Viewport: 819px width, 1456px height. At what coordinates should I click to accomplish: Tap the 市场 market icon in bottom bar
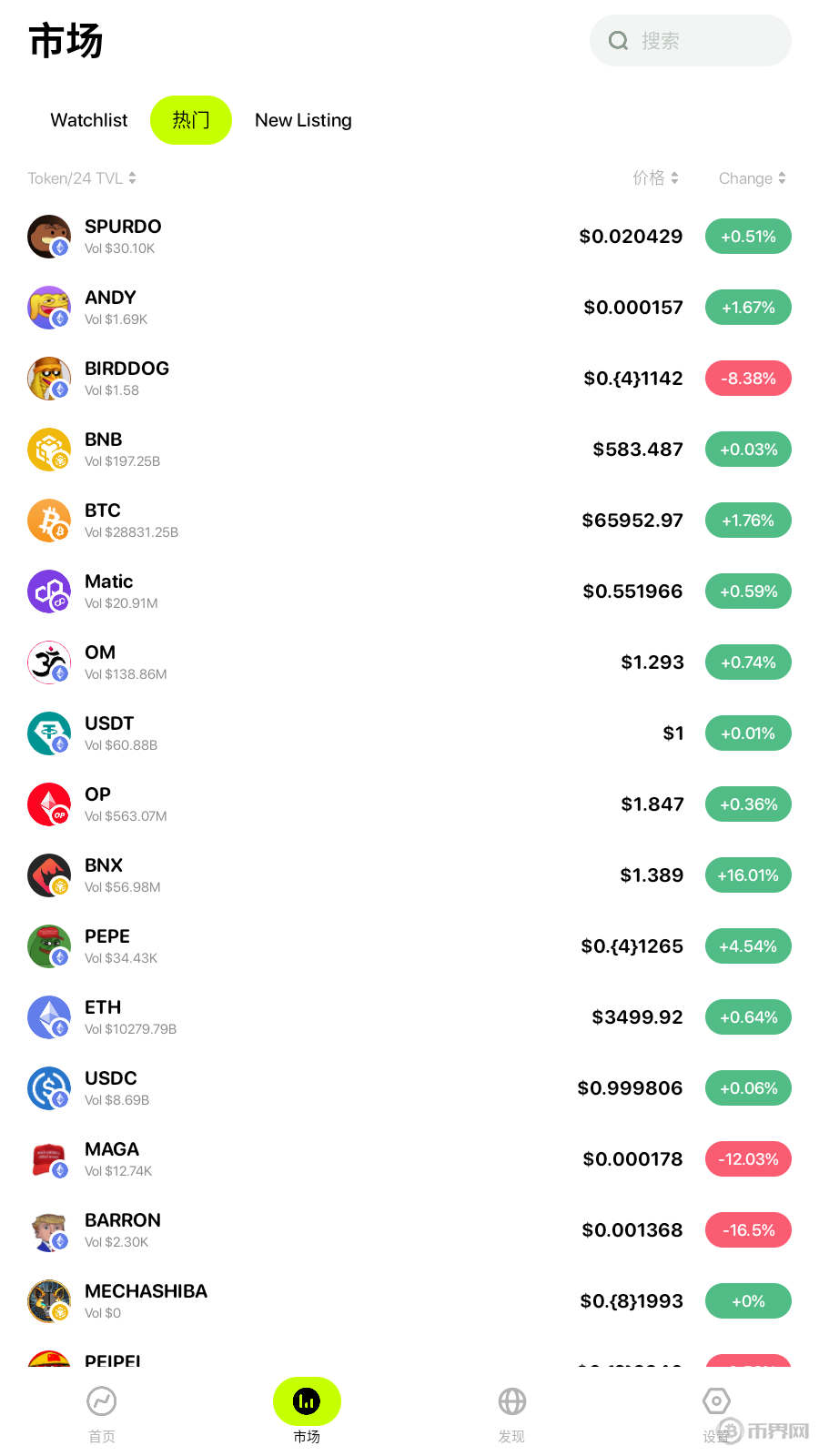pyautogui.click(x=307, y=1401)
